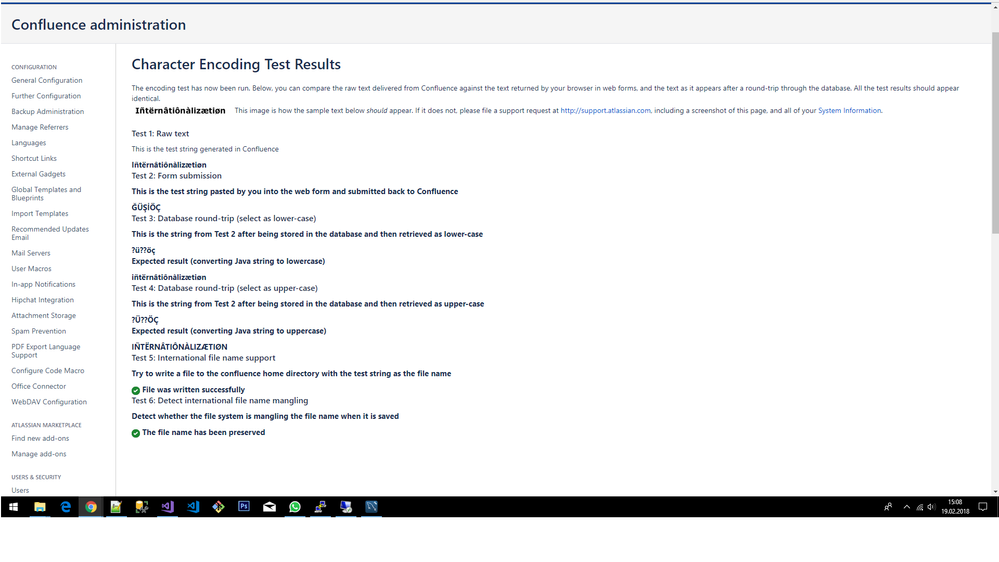Click green check beside 'File was written successfully'
The image size is (999, 562).
[136, 391]
